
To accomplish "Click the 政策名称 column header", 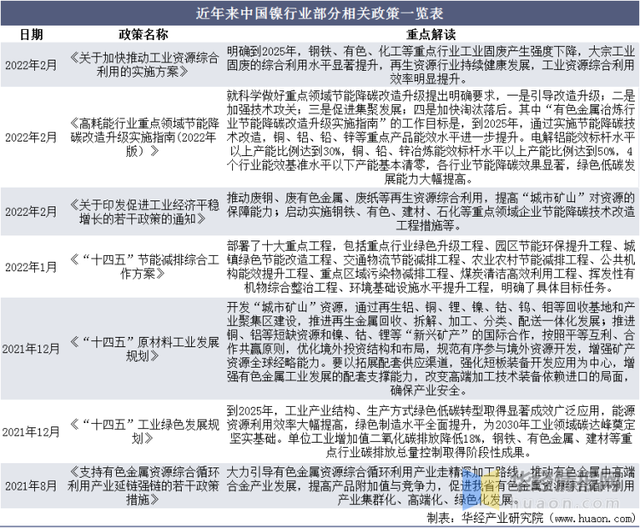I will pyautogui.click(x=143, y=35).
